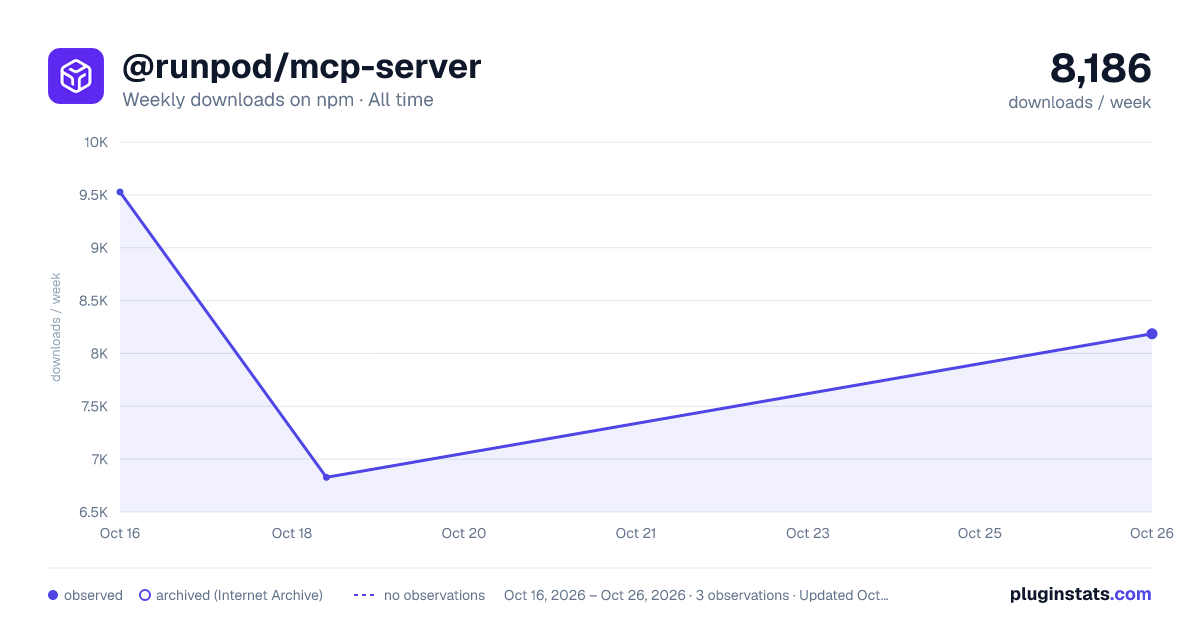Click the filled 'observed' legend dot
The image size is (1200, 630).
click(x=53, y=595)
